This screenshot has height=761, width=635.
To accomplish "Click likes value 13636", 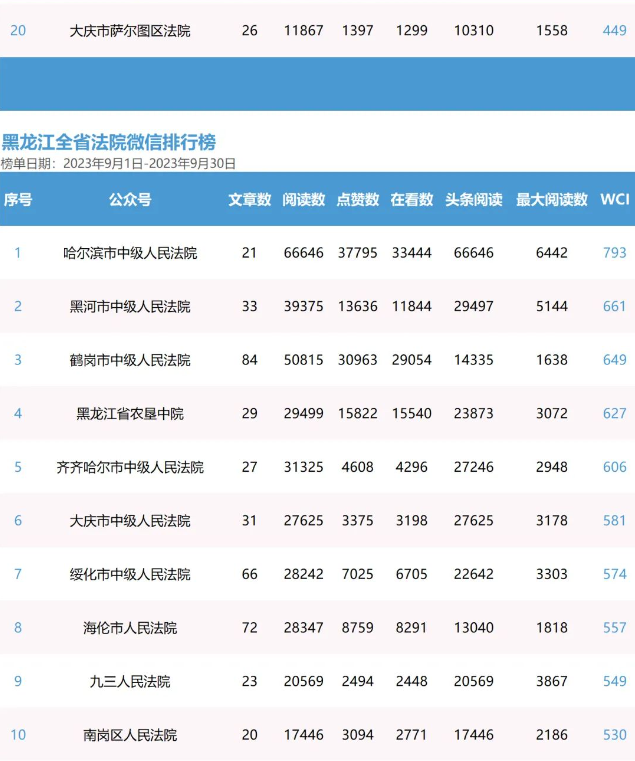I will coord(357,306).
